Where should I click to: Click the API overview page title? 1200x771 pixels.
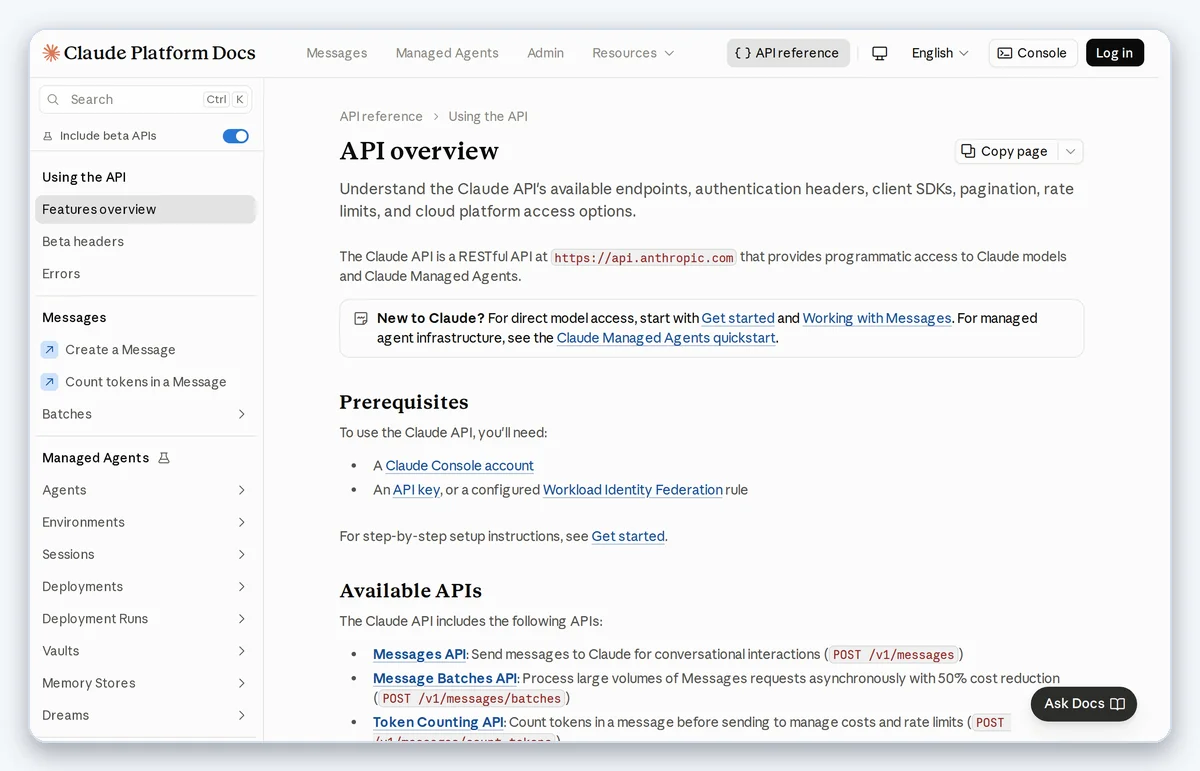click(x=419, y=151)
